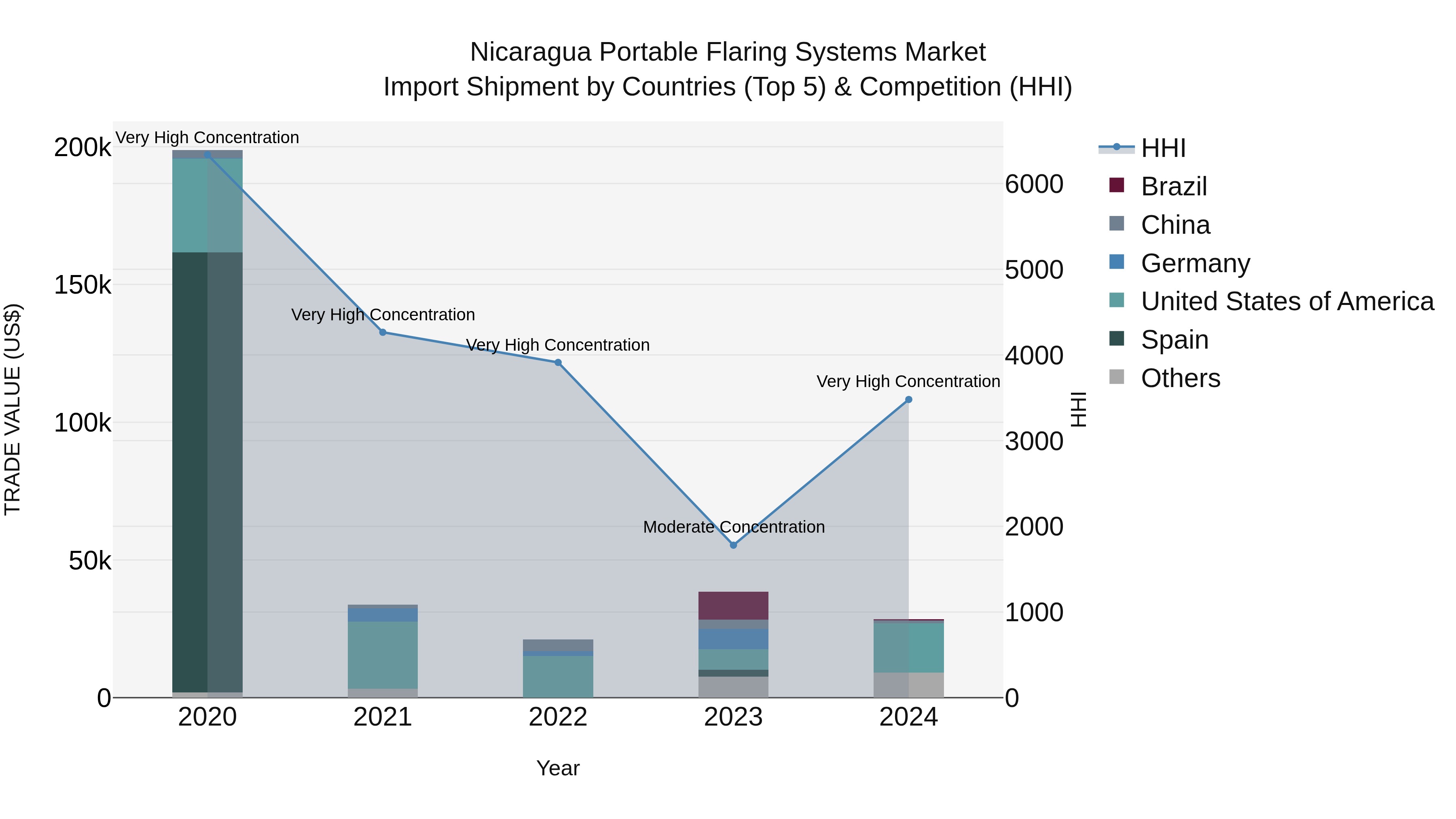
Task: Click the '2023' x-axis tick label
Action: [733, 717]
